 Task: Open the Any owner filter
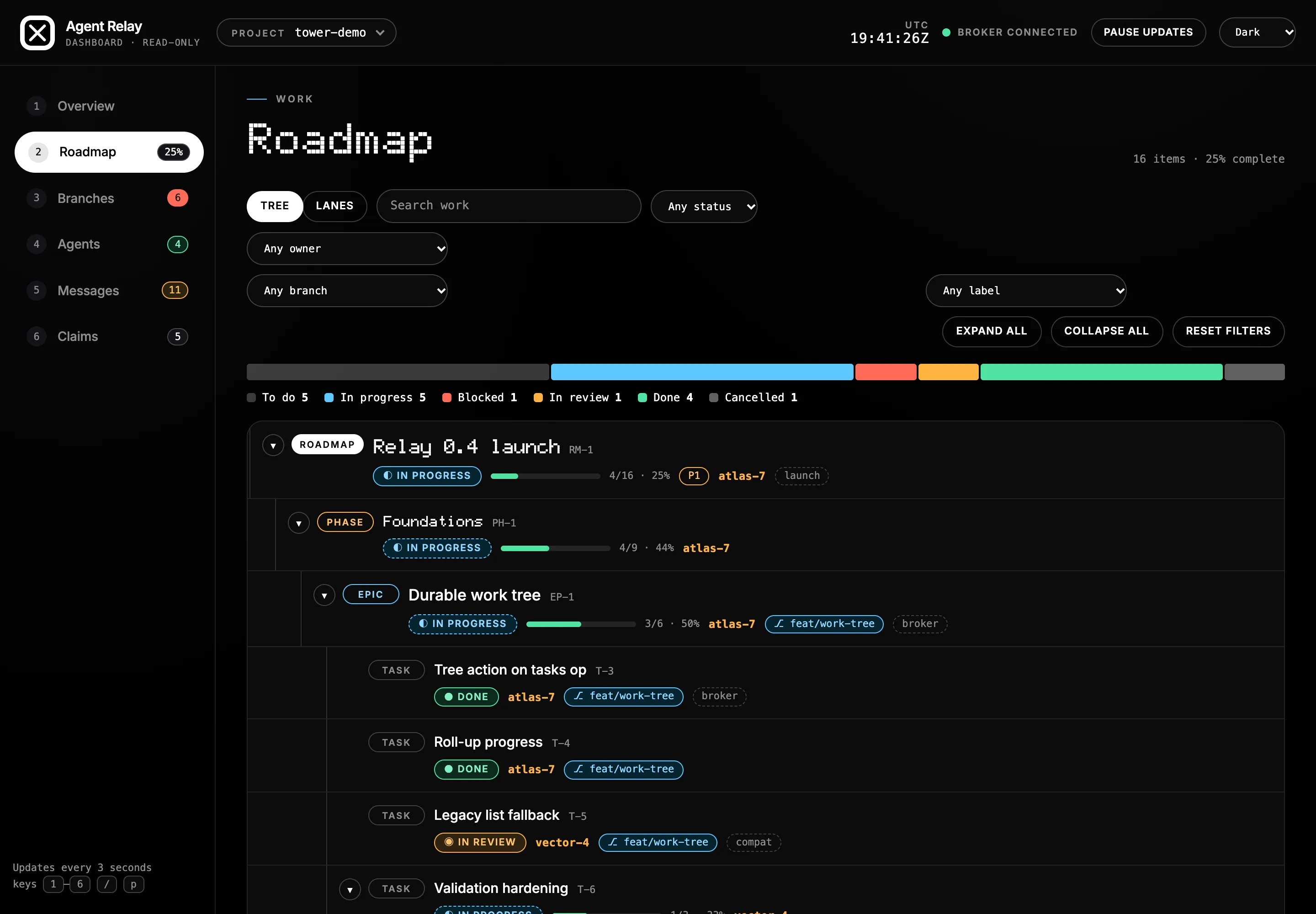347,249
